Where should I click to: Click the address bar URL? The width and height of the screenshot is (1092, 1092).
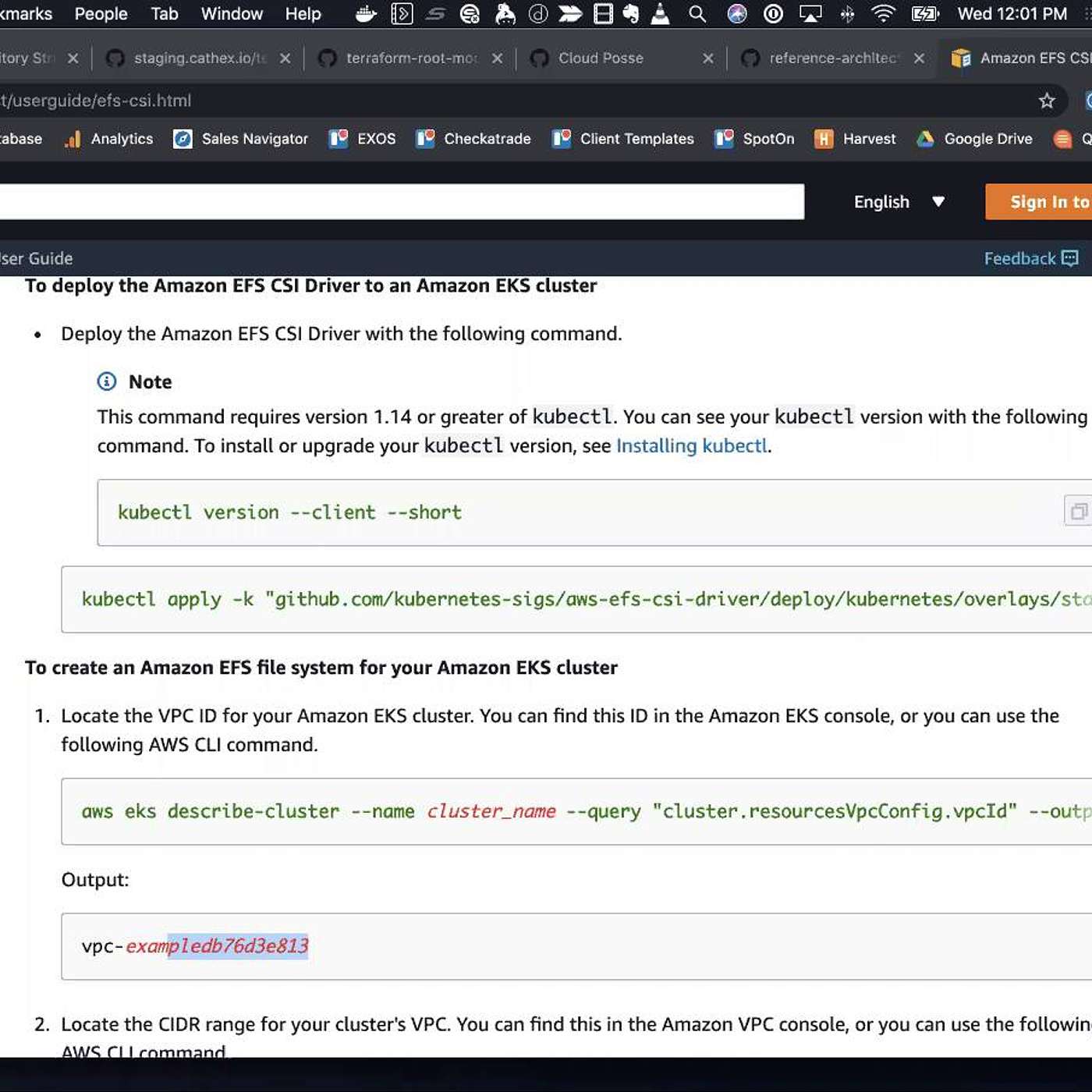(x=95, y=101)
